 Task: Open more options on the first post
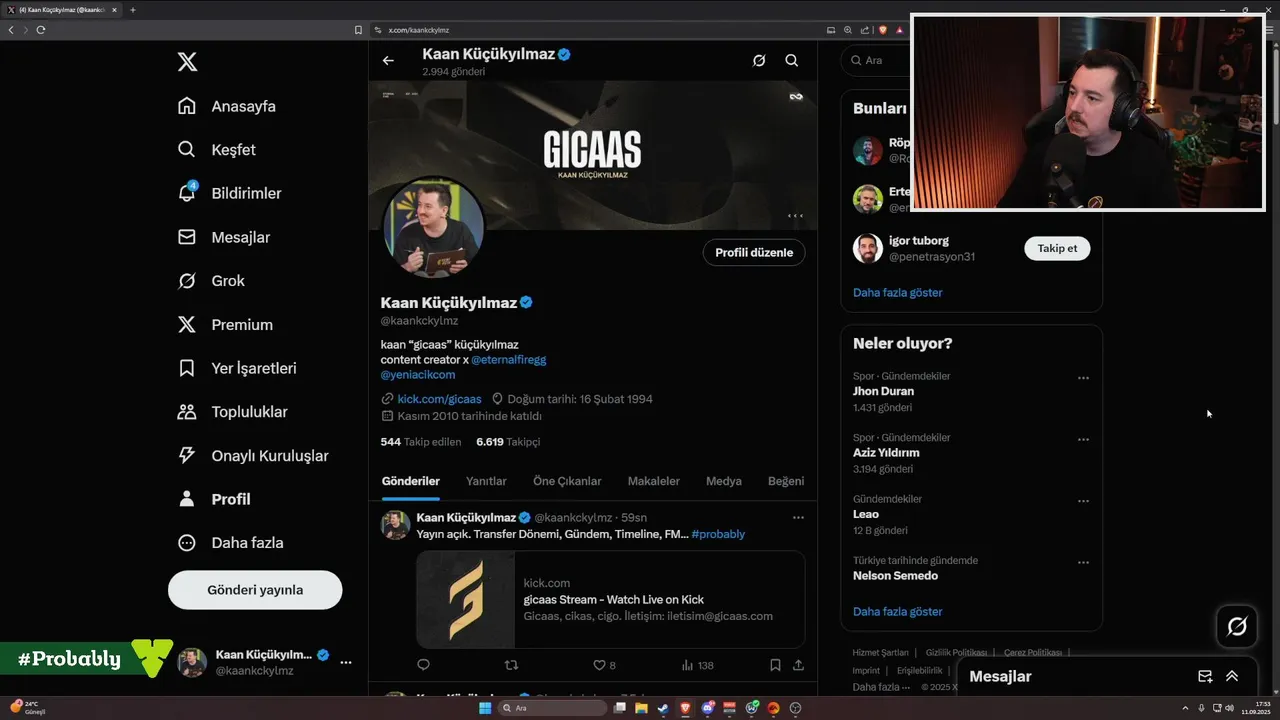click(798, 518)
